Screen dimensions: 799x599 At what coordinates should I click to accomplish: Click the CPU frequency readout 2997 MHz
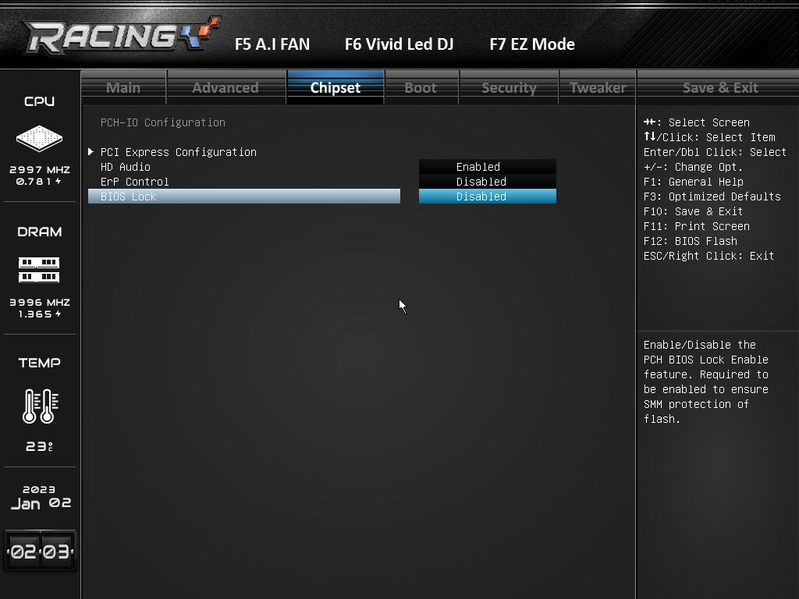39,170
